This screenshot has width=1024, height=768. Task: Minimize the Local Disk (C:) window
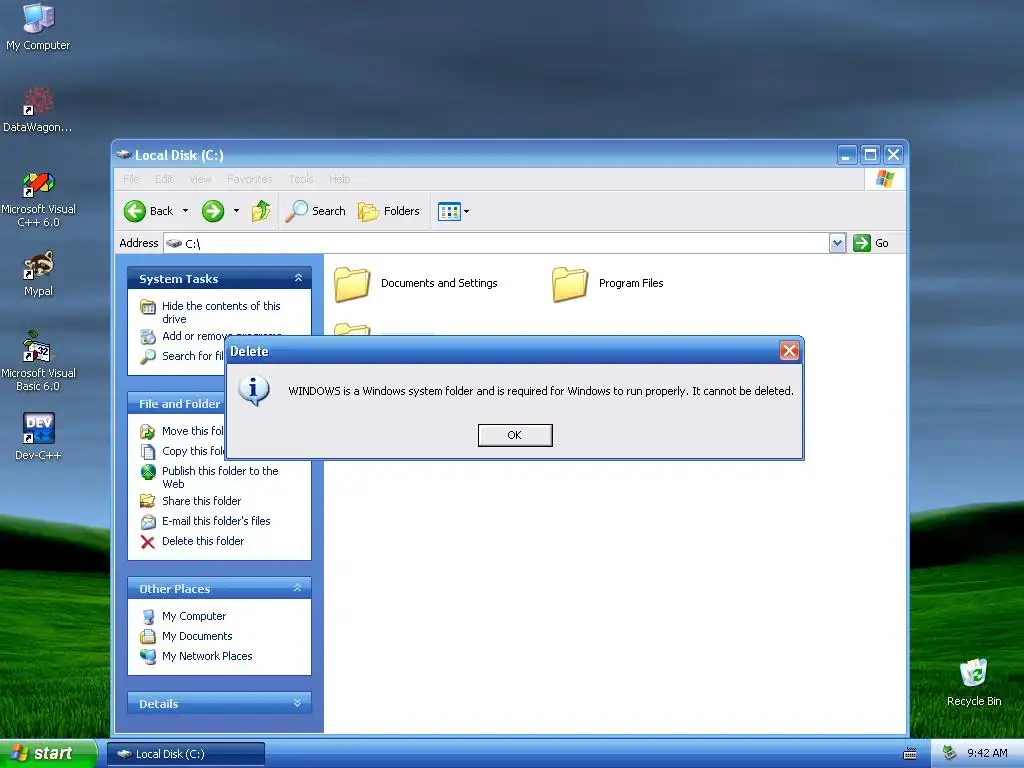tap(847, 155)
